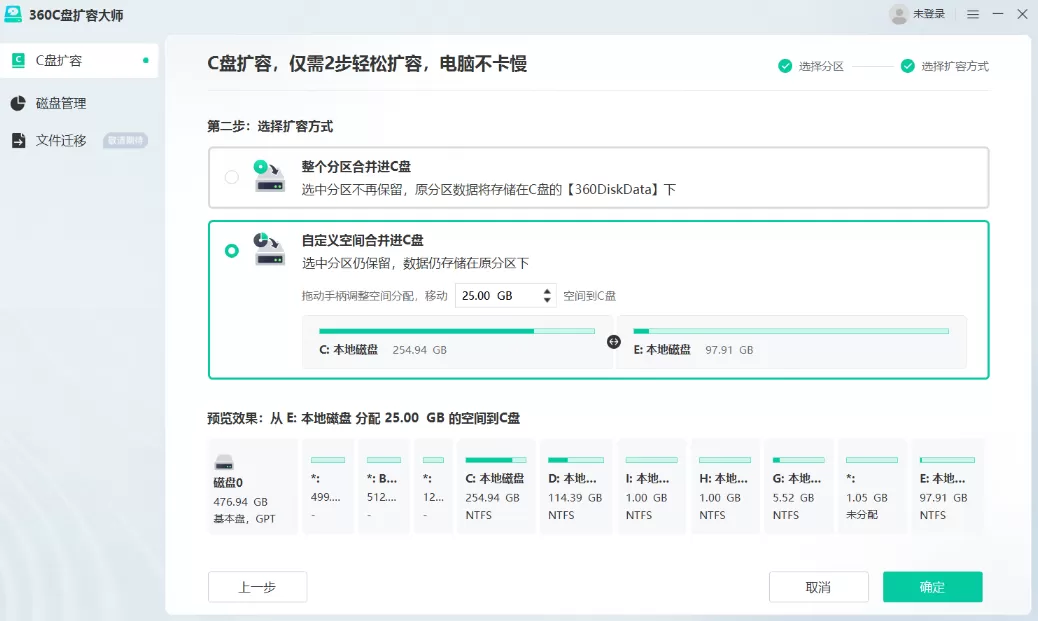
Task: Click the 磁盘管理 pie chart icon
Action: tap(18, 103)
